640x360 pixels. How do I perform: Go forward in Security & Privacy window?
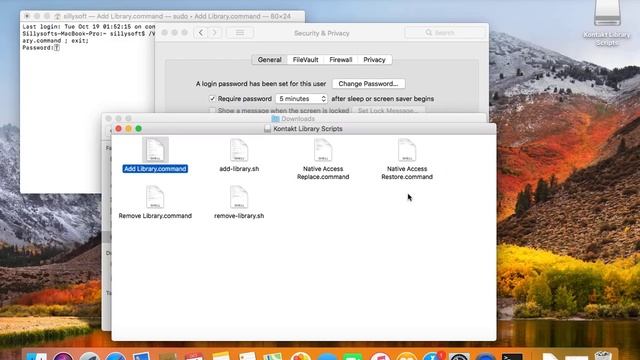point(215,33)
